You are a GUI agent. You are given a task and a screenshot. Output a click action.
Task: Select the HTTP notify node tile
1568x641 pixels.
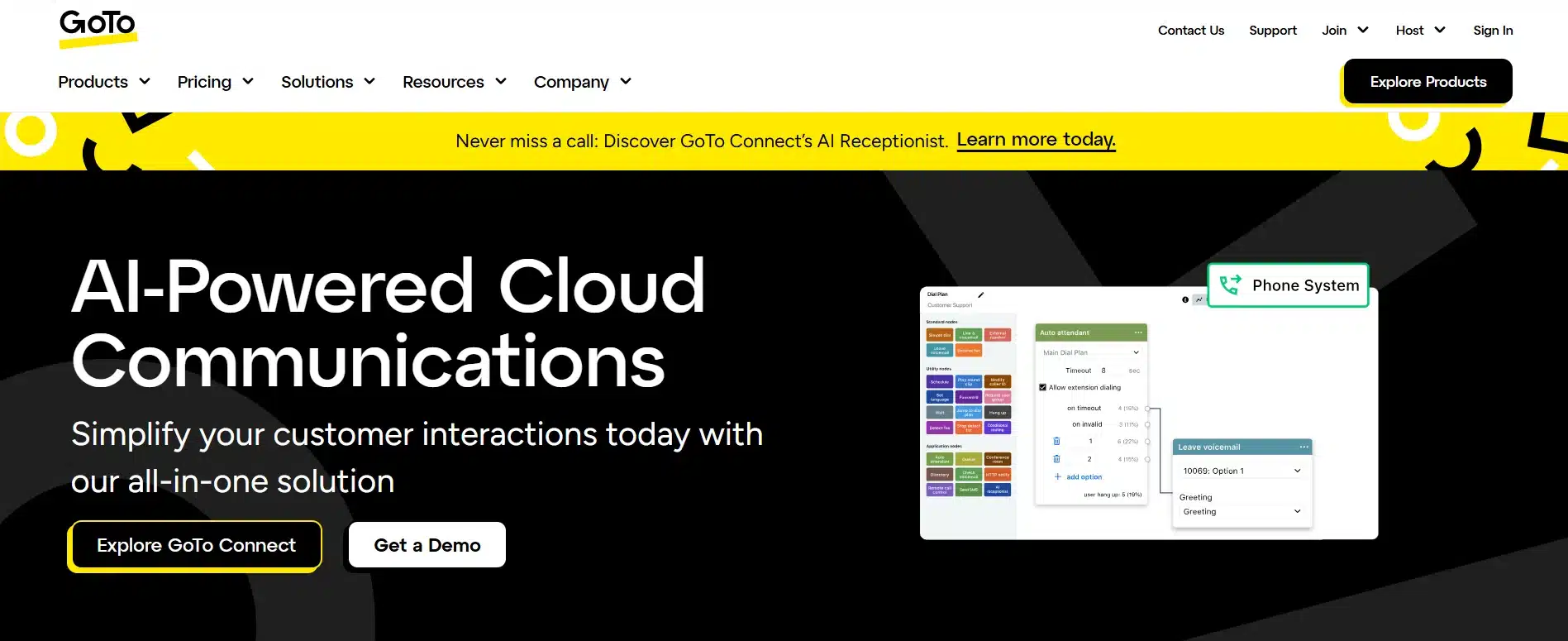click(998, 475)
